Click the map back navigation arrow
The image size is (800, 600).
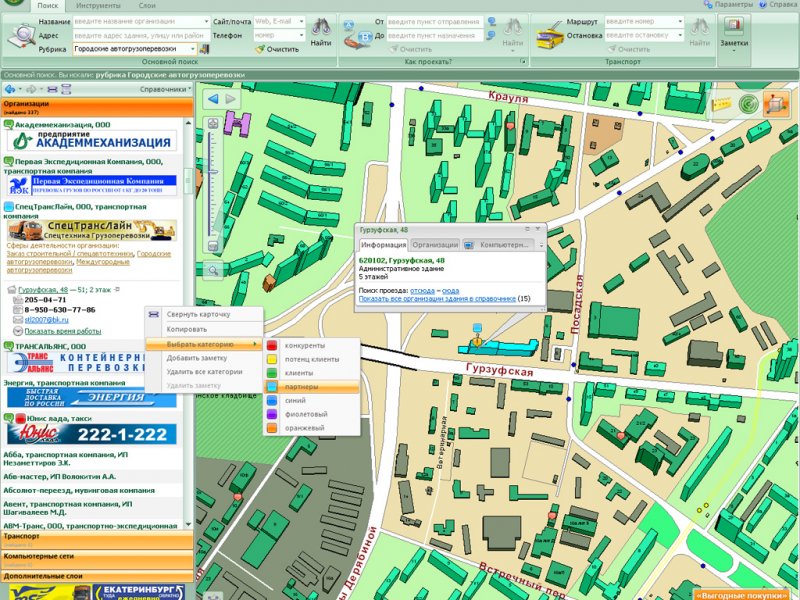point(212,99)
